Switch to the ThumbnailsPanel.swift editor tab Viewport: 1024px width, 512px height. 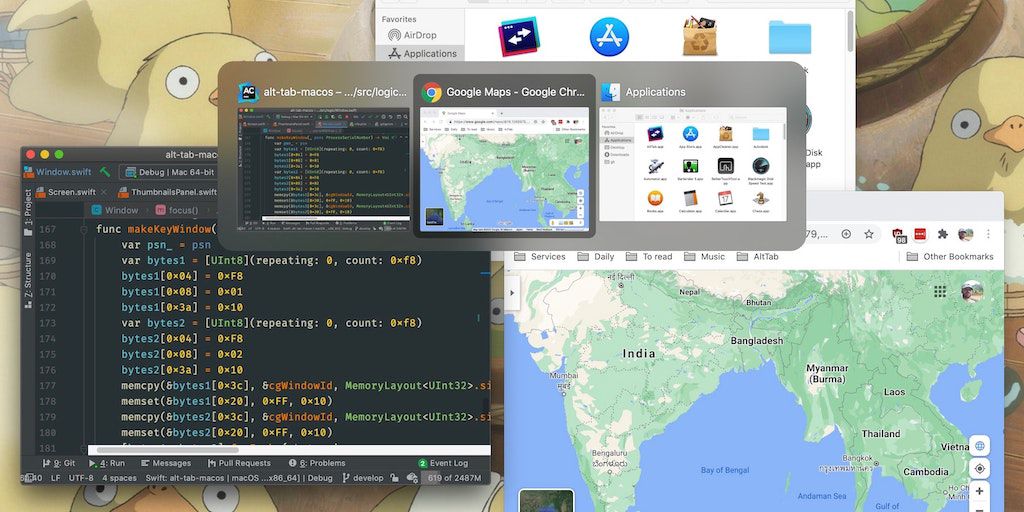[167, 192]
